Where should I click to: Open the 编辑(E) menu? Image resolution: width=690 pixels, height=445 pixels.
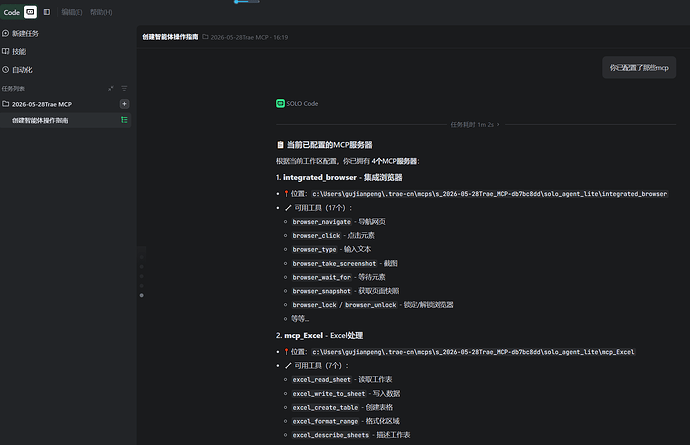point(72,12)
